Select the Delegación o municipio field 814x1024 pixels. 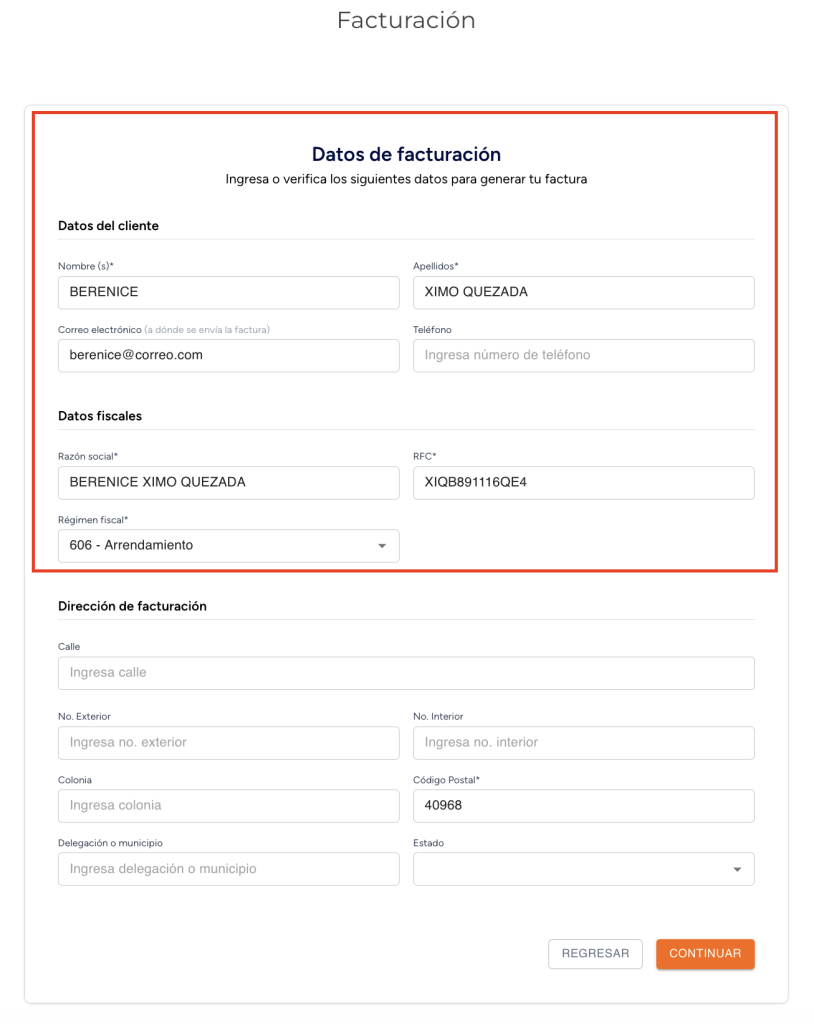229,869
